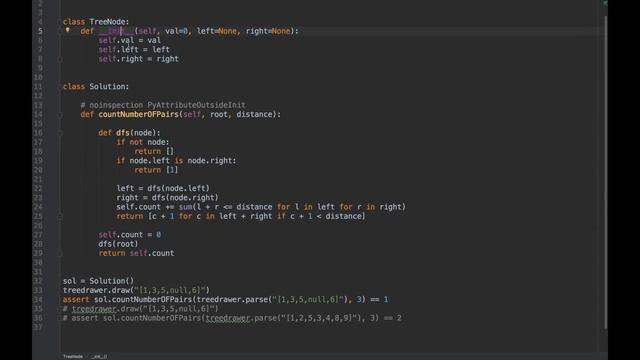Click 'self.right = right' assignment
640x360 pixels.
coord(138,59)
